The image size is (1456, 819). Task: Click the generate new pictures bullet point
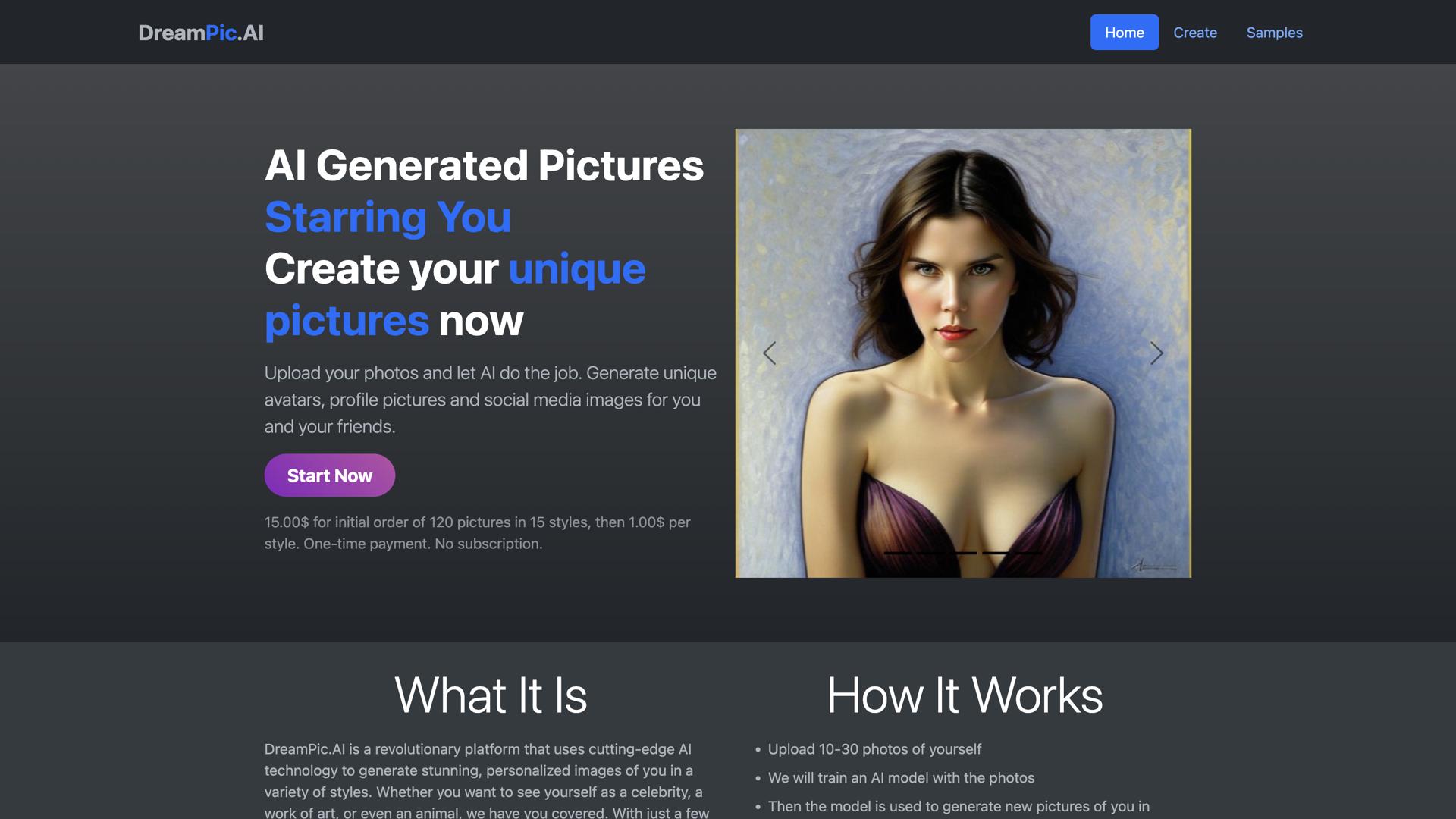pyautogui.click(x=958, y=807)
